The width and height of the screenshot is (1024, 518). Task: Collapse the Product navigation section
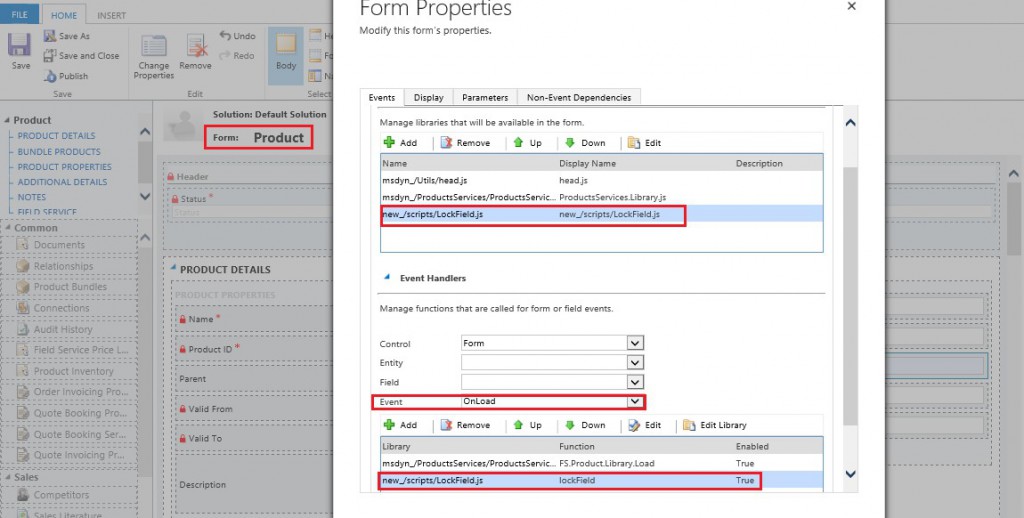click(x=7, y=120)
